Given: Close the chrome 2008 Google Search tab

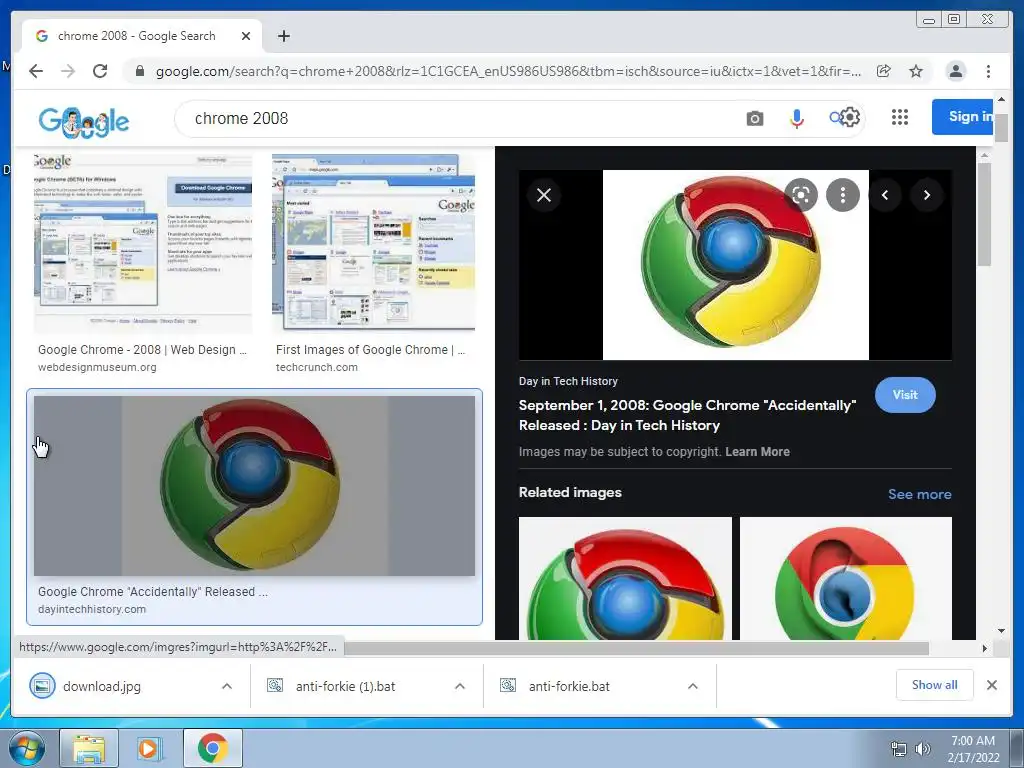Looking at the screenshot, I should (x=246, y=36).
